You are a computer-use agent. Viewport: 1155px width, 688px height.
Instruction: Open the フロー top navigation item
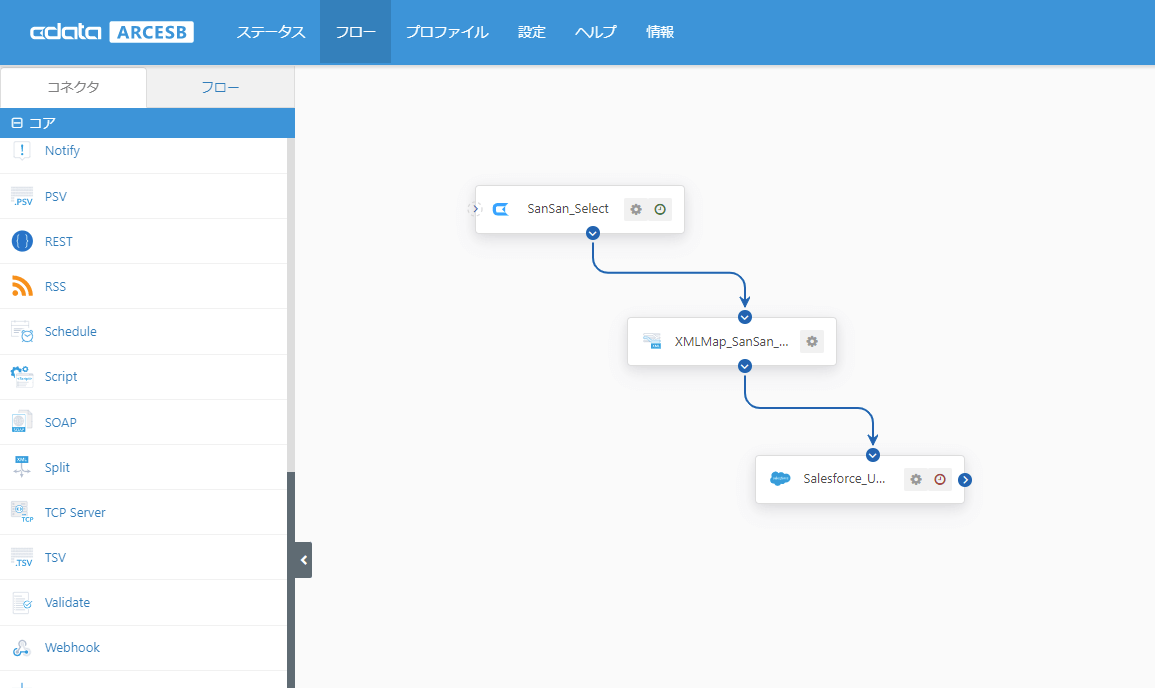[355, 32]
